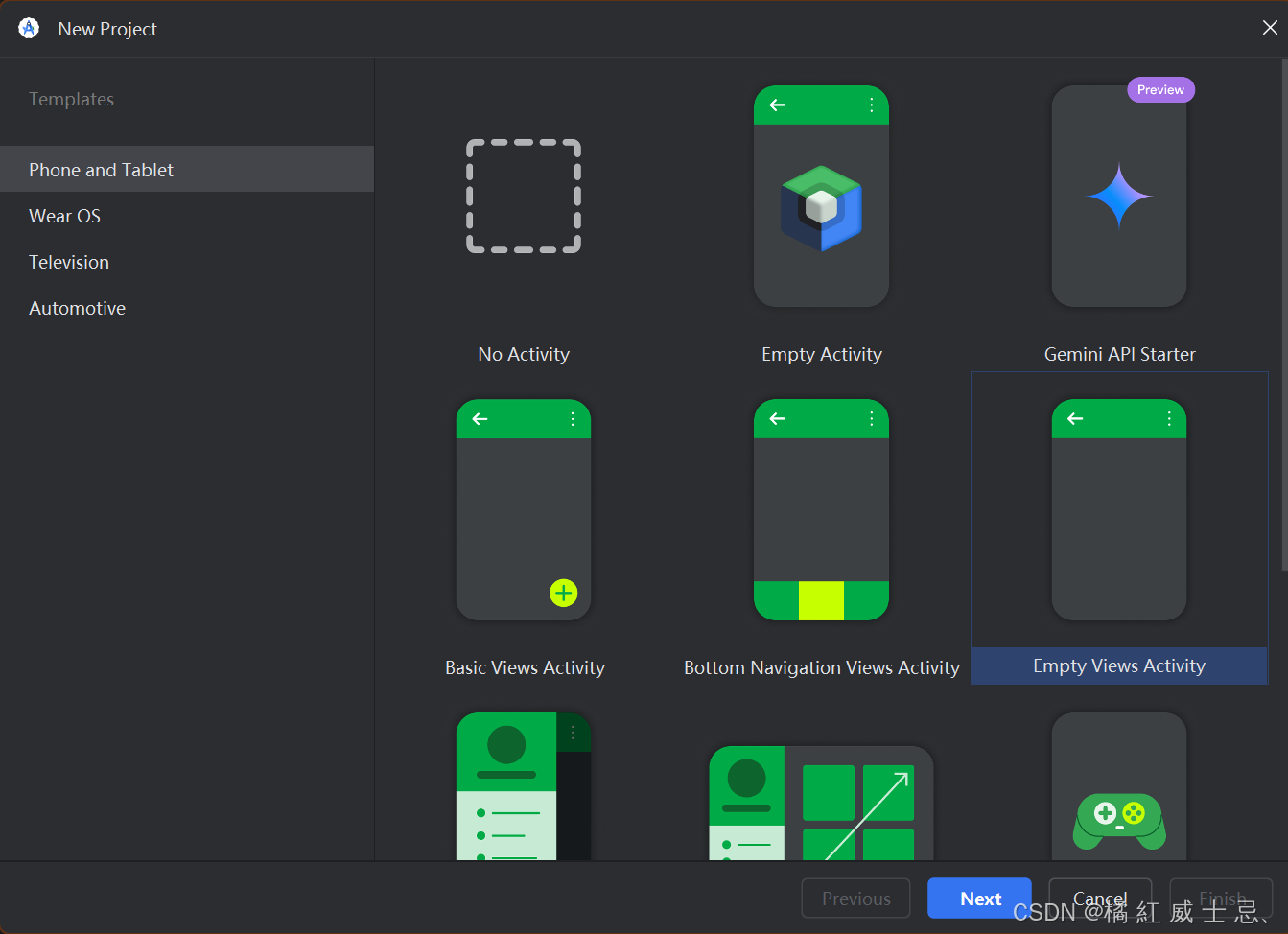1288x934 pixels.
Task: Click the Gemini API Starter label
Action: click(1119, 354)
